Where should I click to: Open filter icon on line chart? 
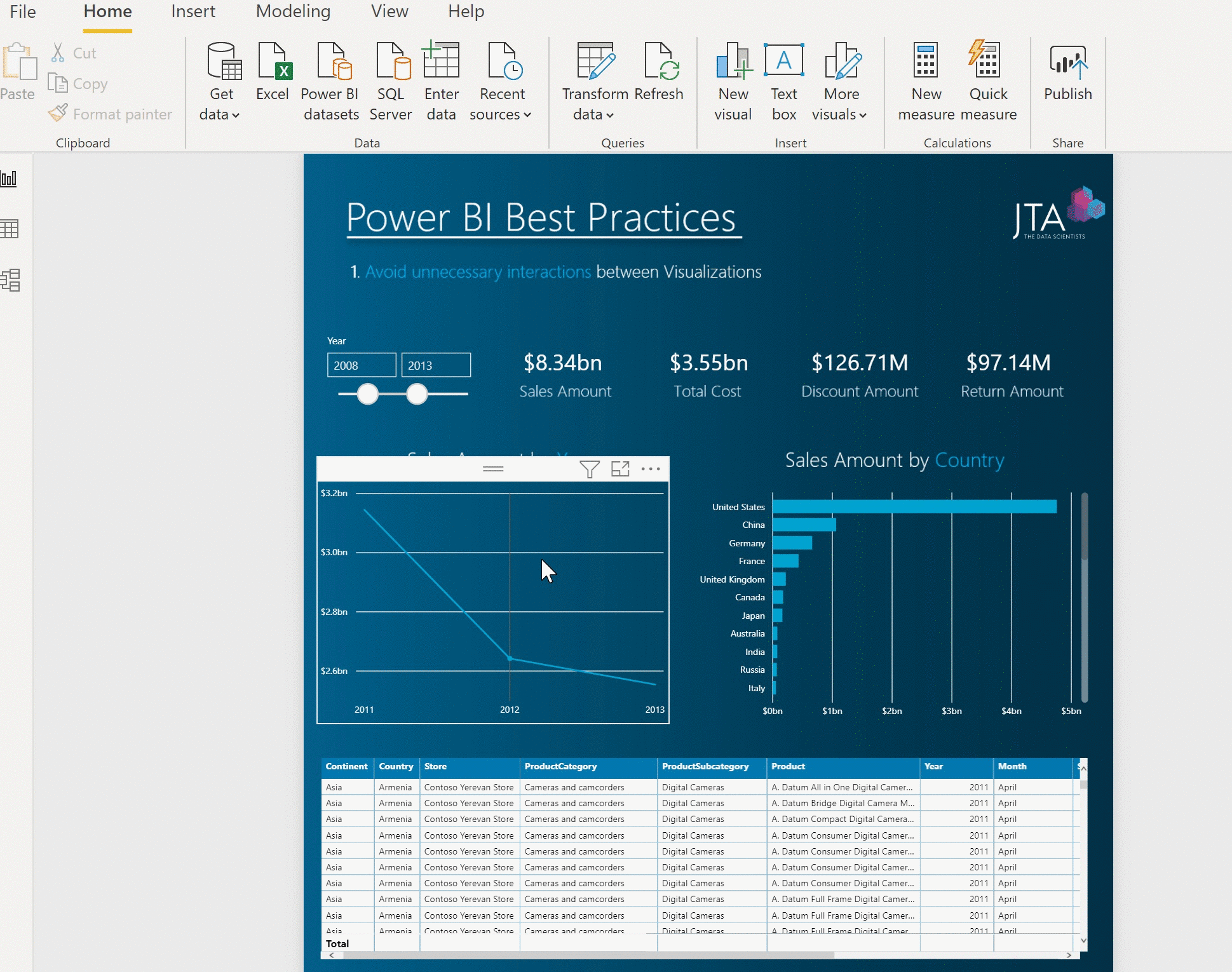pyautogui.click(x=590, y=469)
